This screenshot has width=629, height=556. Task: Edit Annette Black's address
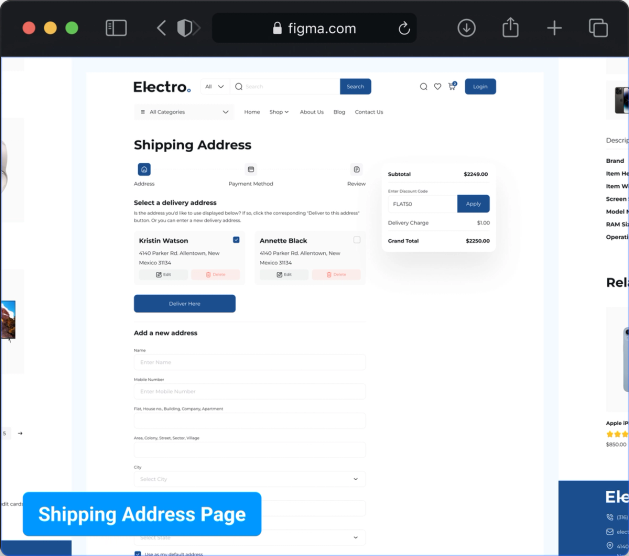click(x=284, y=274)
